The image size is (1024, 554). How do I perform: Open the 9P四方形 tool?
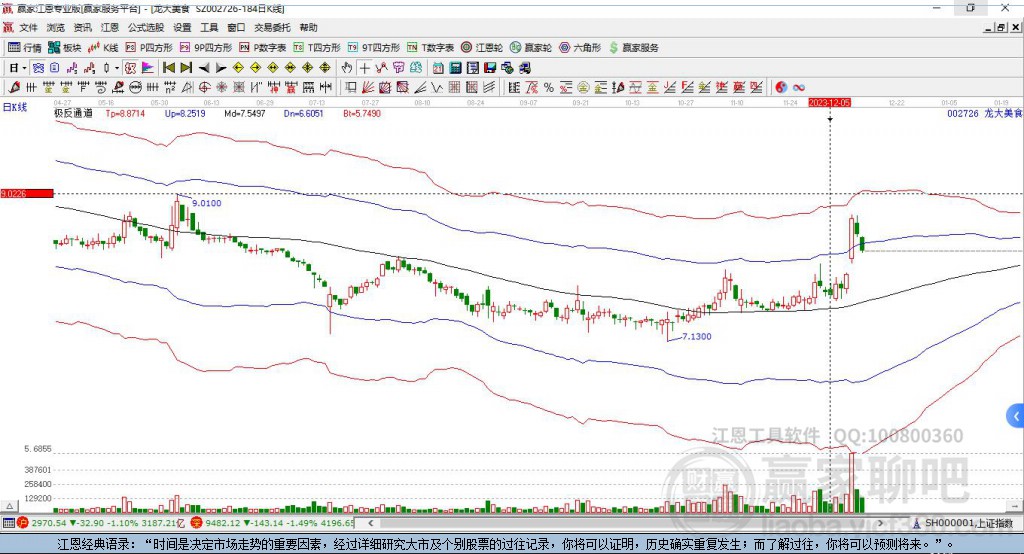(x=206, y=48)
